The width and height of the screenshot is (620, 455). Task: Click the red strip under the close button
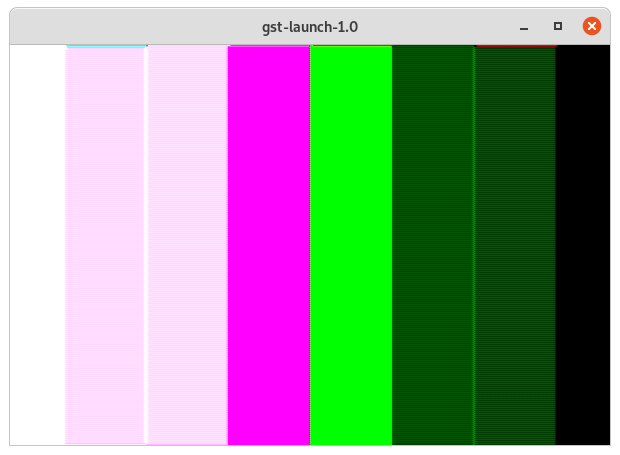pos(515,46)
